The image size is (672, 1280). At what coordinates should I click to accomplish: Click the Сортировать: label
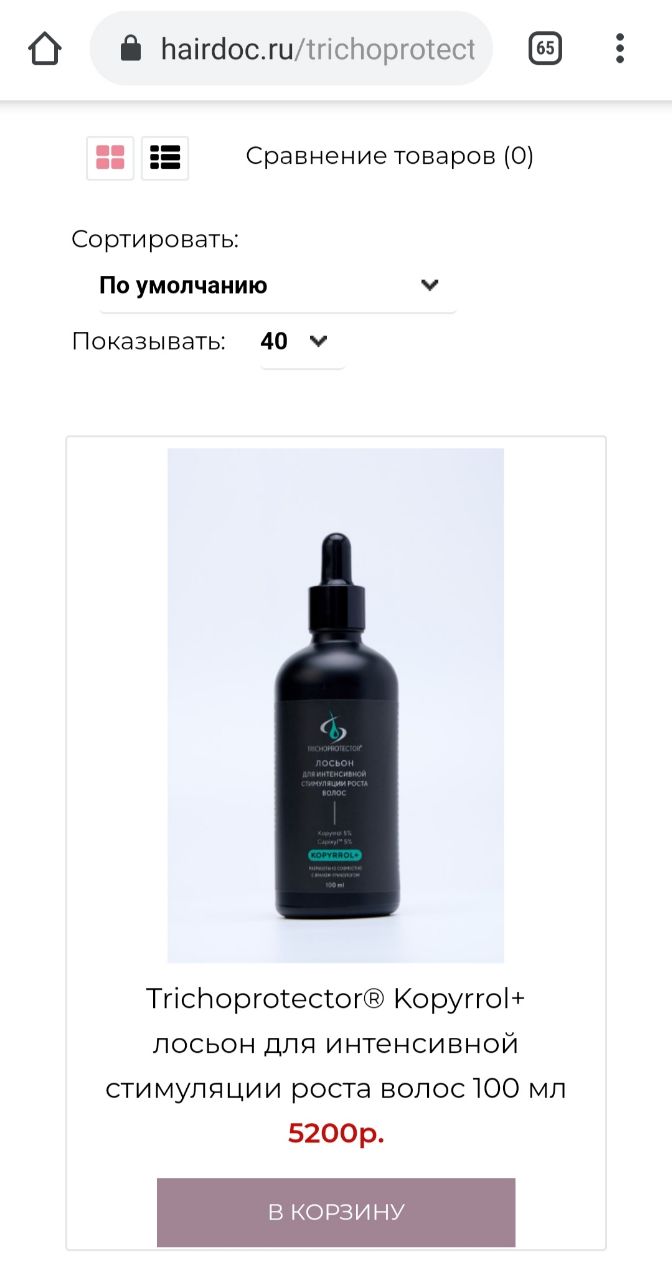(156, 240)
